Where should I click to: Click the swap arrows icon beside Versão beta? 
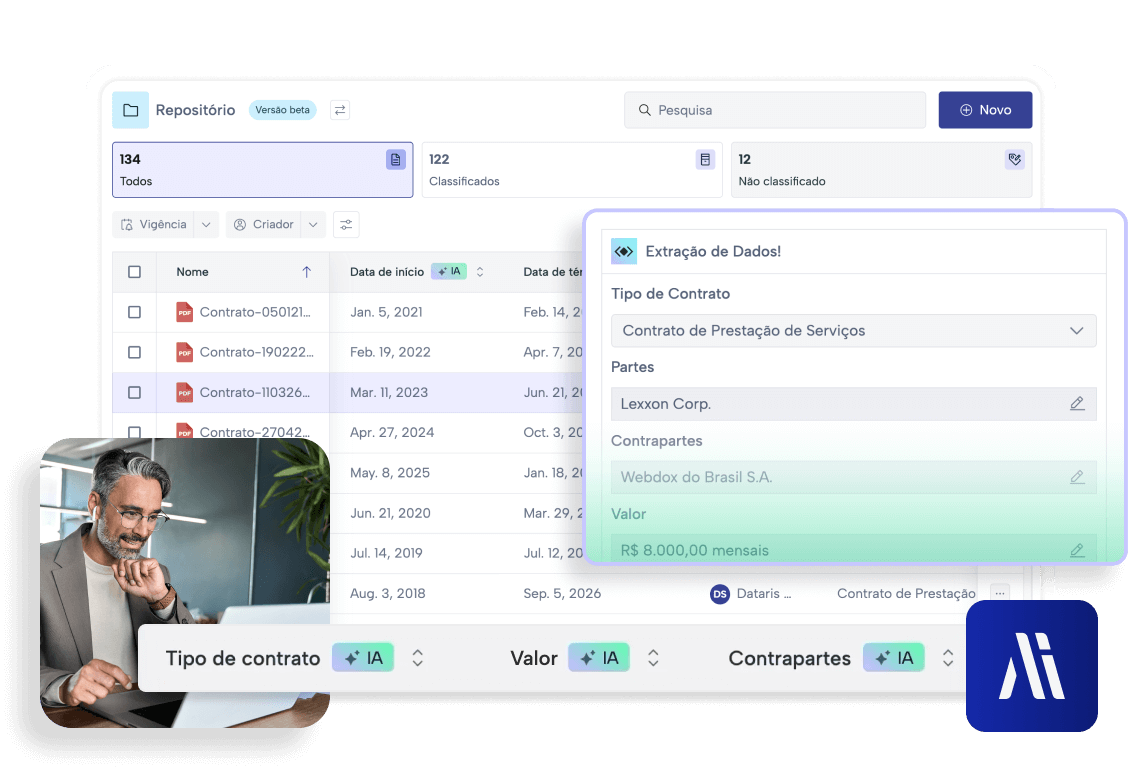point(340,110)
